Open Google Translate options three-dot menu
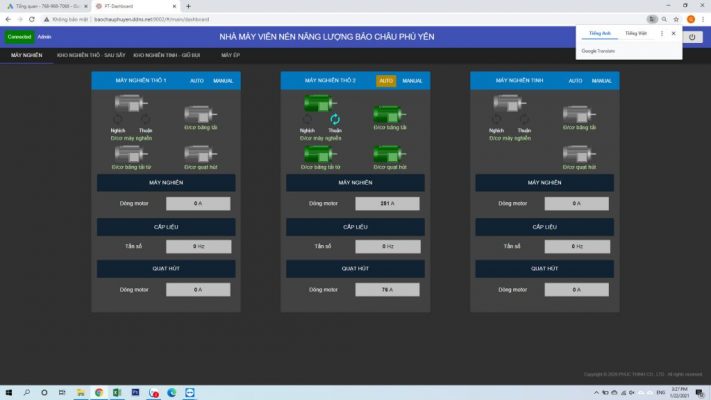The width and height of the screenshot is (711, 400). (x=662, y=33)
